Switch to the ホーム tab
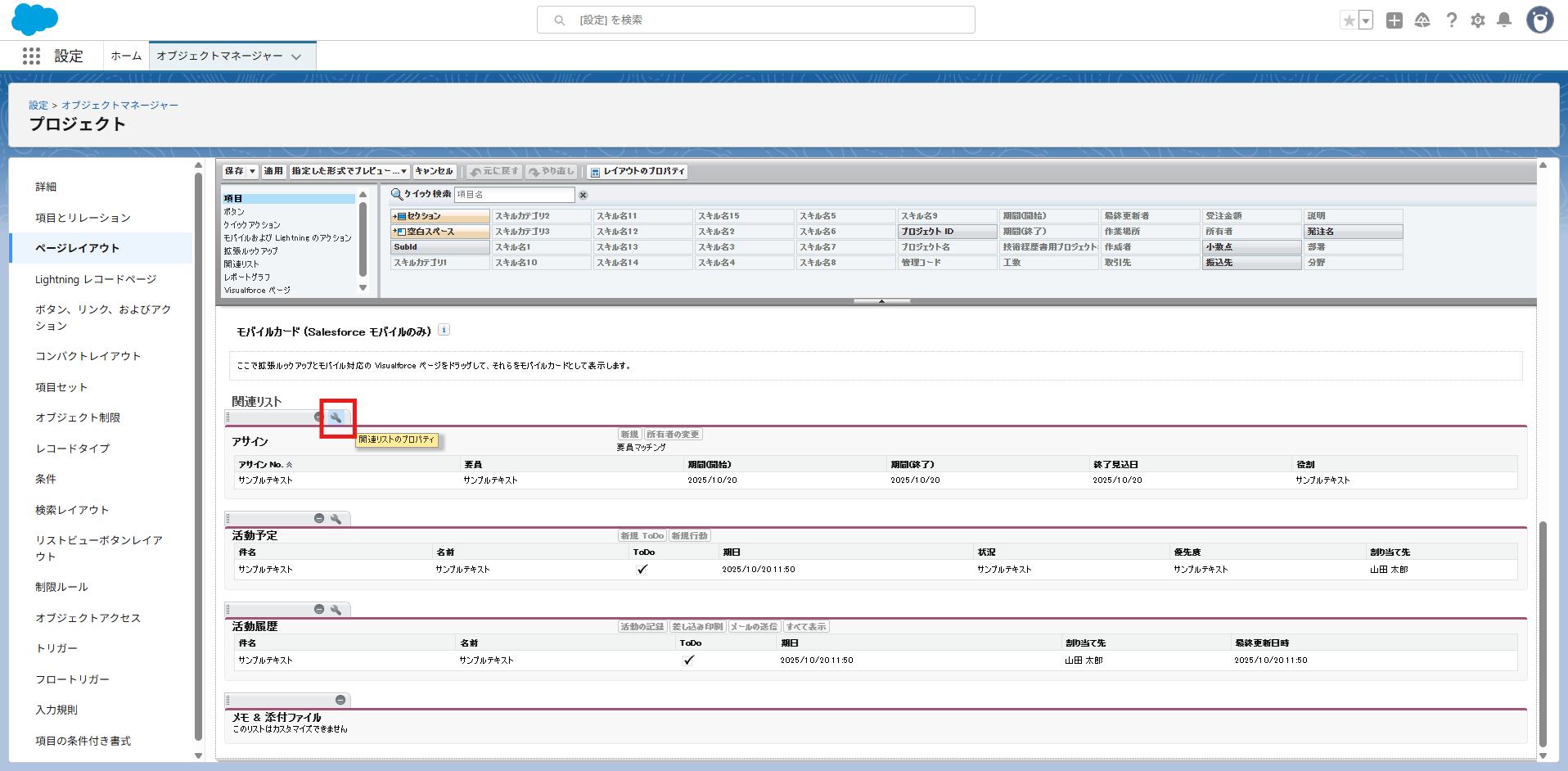The height and width of the screenshot is (771, 1568). [126, 56]
